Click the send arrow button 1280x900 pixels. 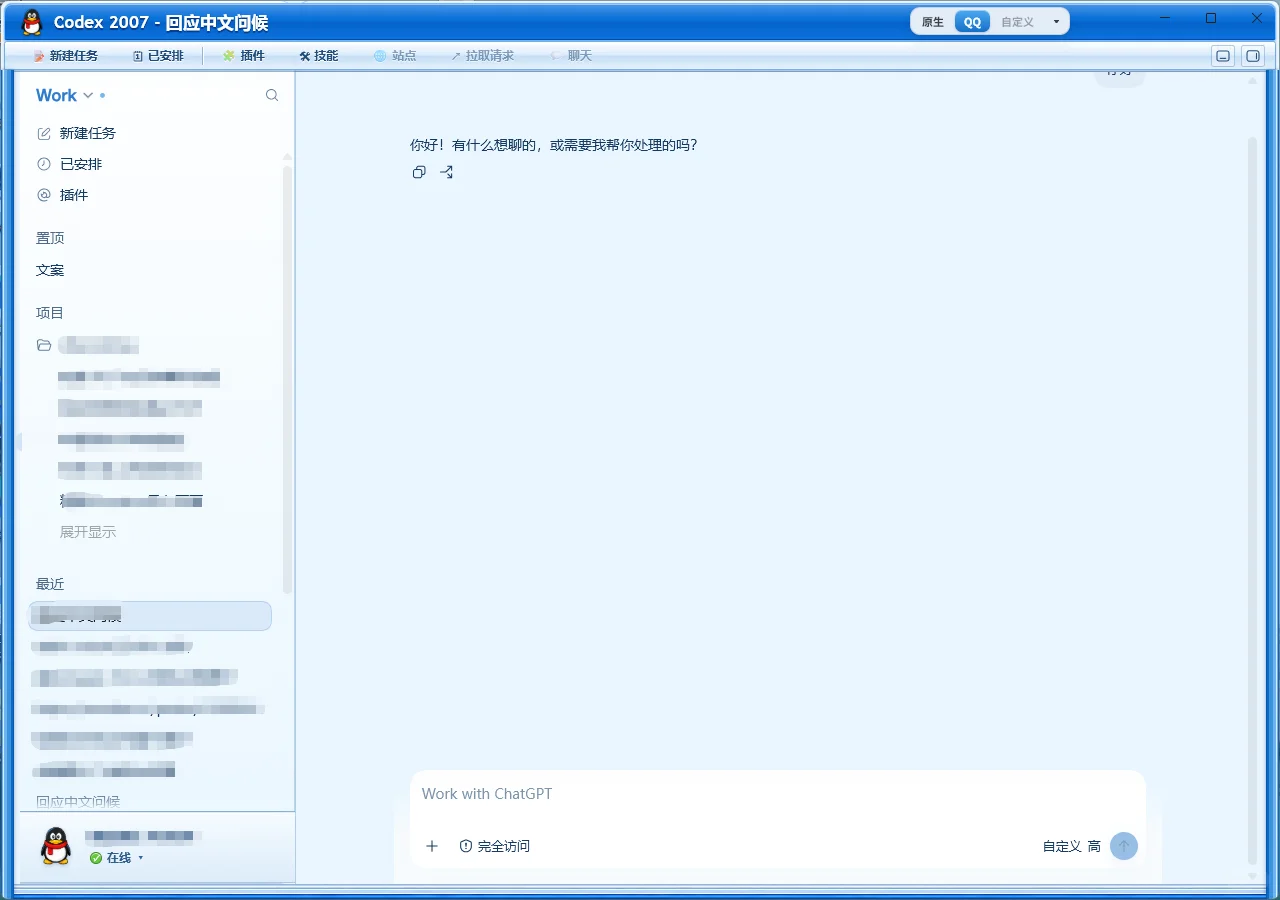1124,846
